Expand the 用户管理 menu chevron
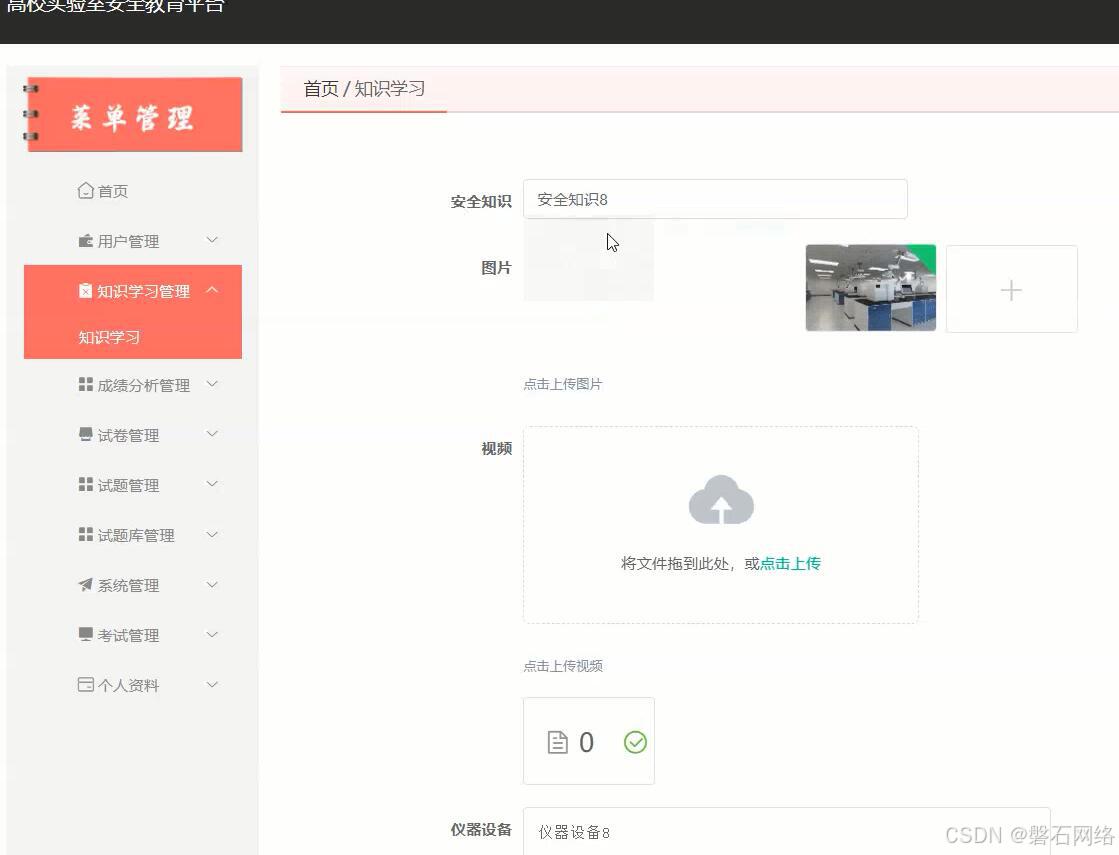Screen dimensions: 1119x855 pos(211,240)
